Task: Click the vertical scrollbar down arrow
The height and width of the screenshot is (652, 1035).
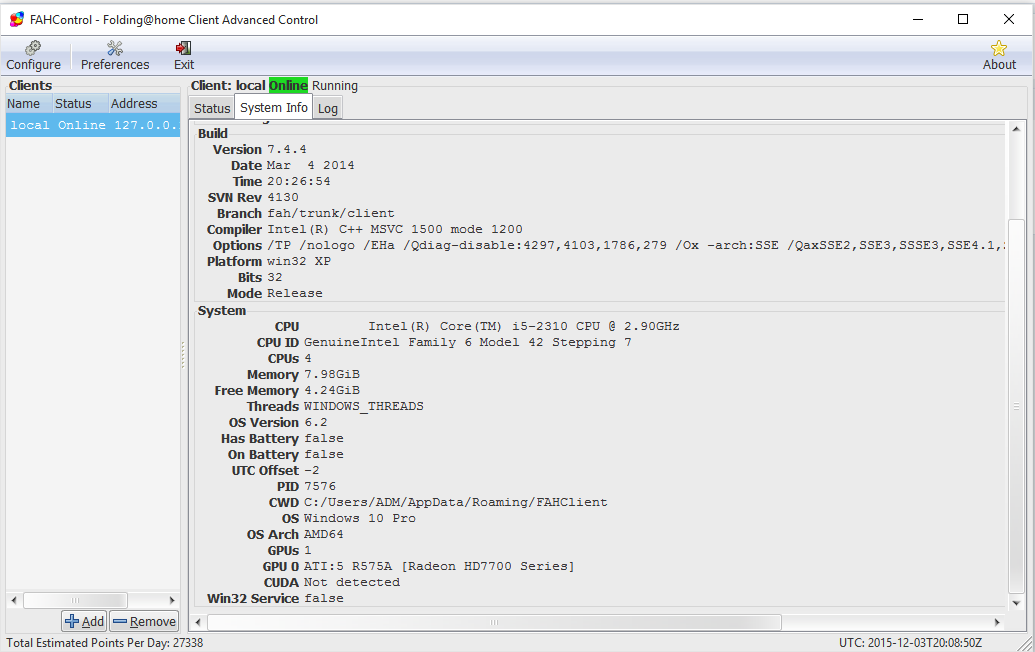Action: click(1016, 603)
